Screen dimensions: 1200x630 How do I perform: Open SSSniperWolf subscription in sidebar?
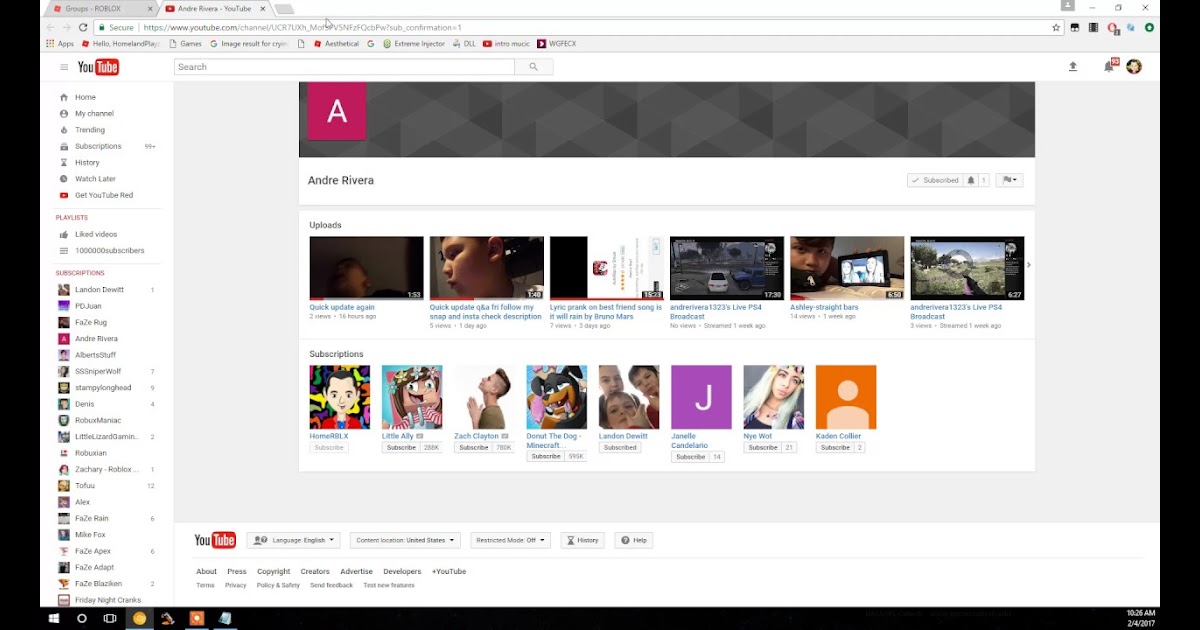(98, 371)
